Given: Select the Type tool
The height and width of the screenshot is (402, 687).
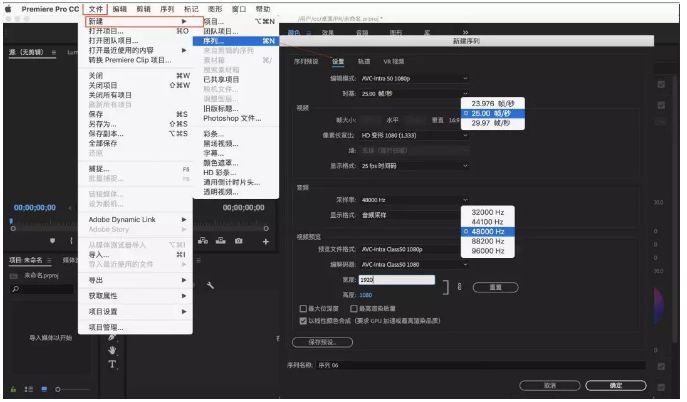Looking at the screenshot, I should pos(112,364).
